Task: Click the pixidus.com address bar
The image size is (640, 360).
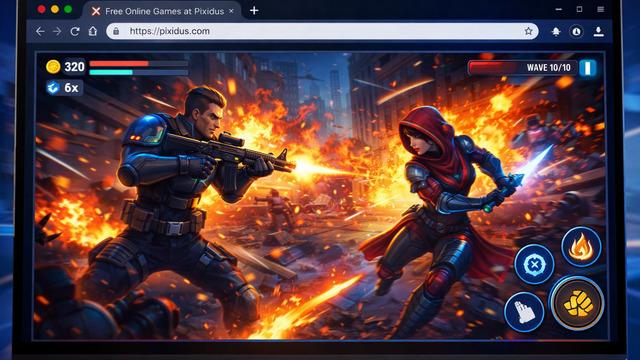Action: (x=322, y=31)
